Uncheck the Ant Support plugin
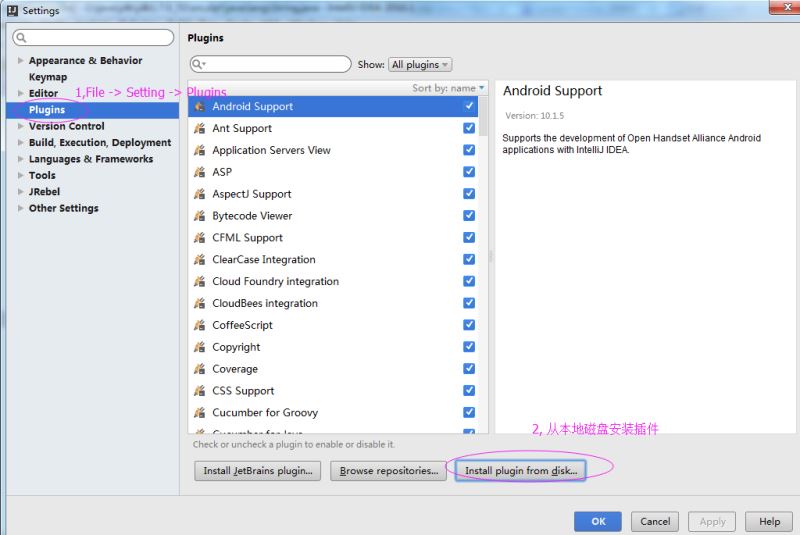The width and height of the screenshot is (800, 535). pos(469,128)
